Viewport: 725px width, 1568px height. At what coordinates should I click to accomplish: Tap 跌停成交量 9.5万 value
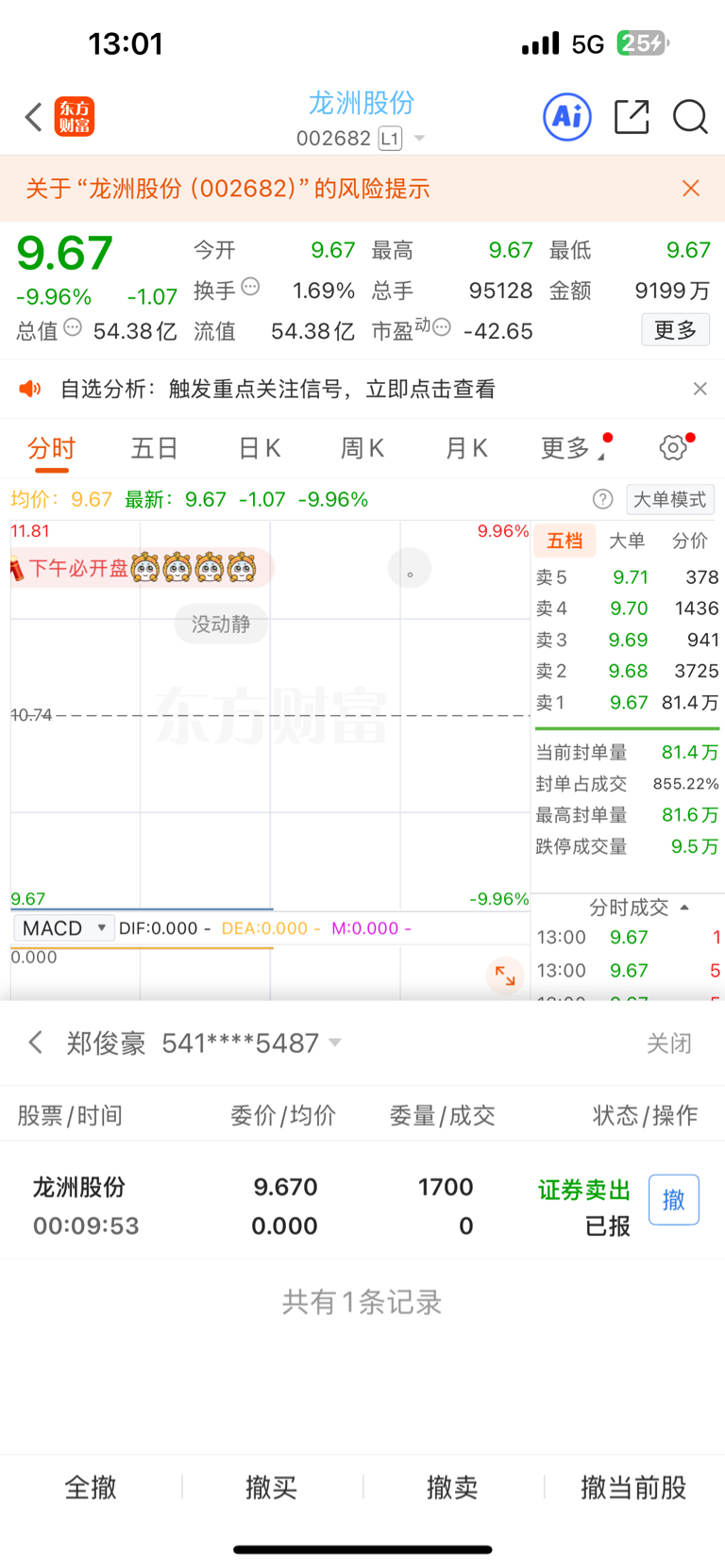click(695, 846)
